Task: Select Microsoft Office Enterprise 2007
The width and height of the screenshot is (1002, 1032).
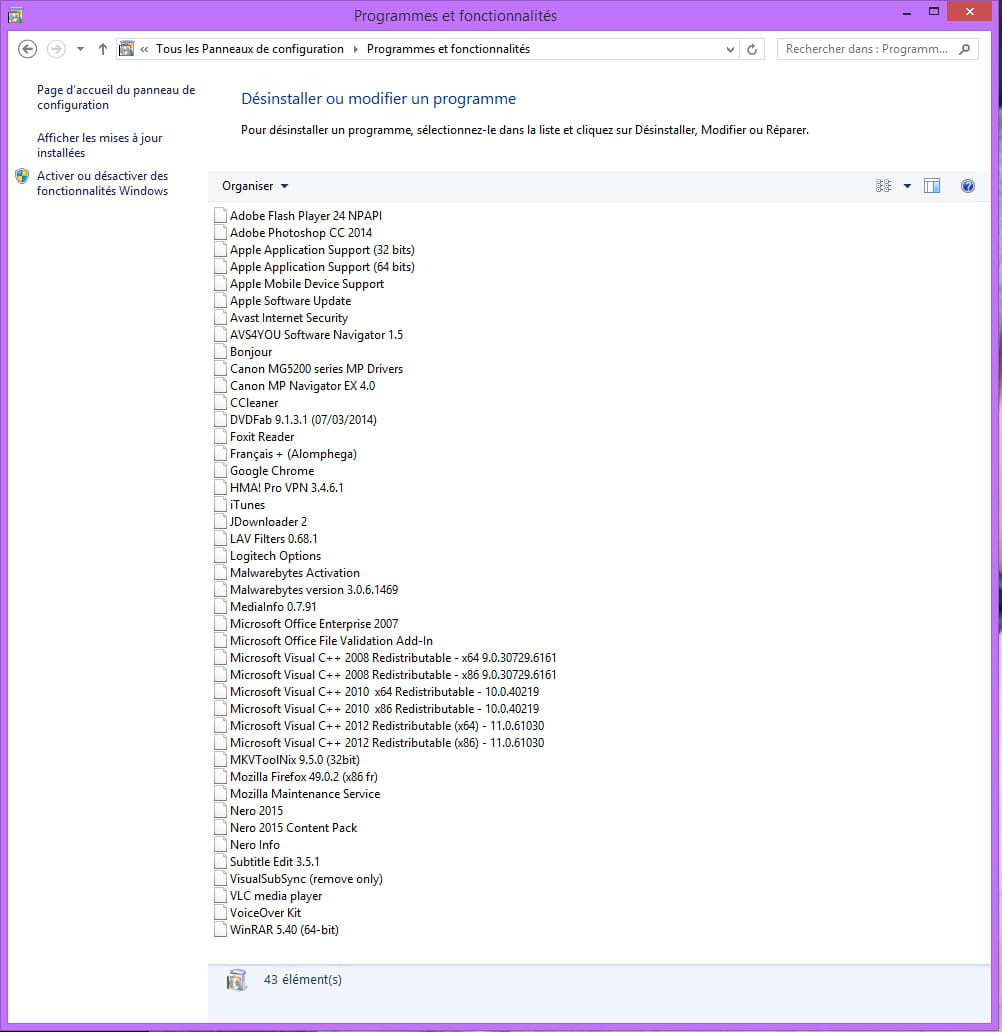Action: [x=314, y=624]
